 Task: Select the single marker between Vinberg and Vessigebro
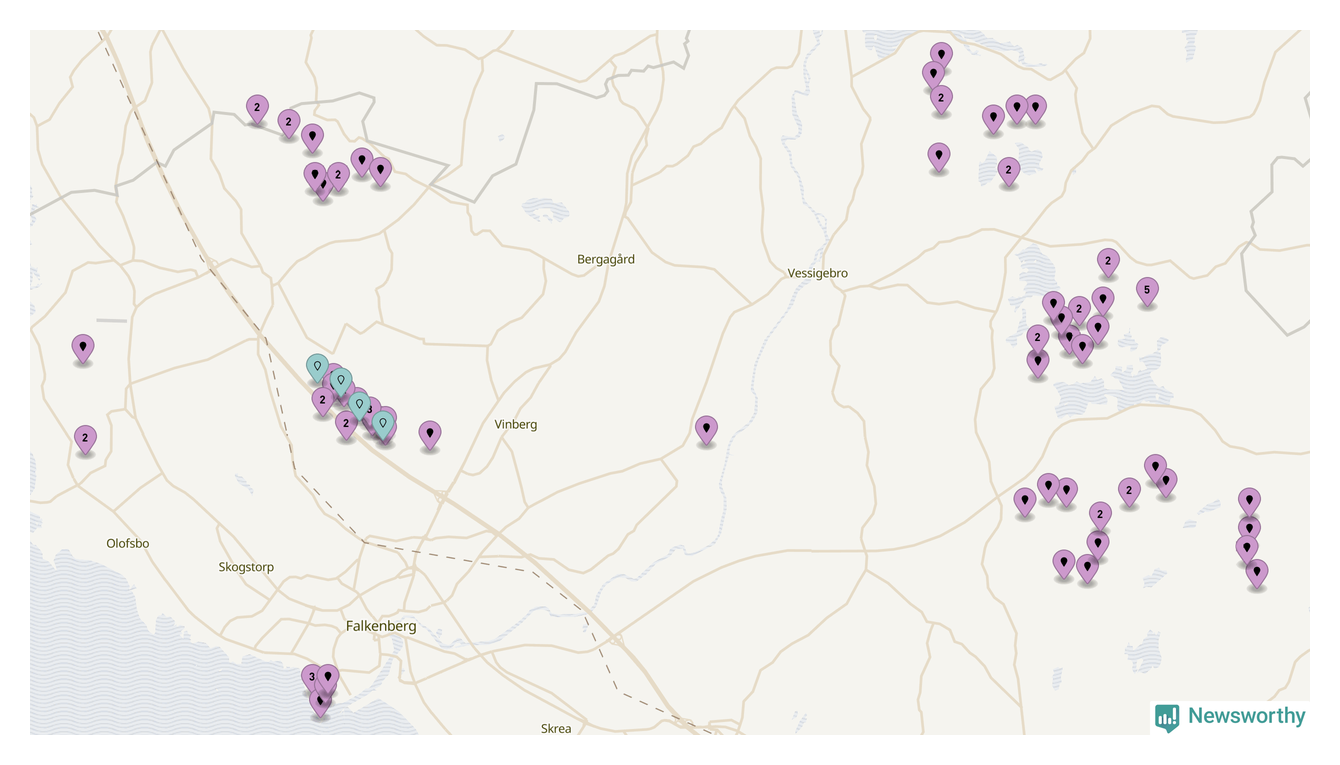706,430
